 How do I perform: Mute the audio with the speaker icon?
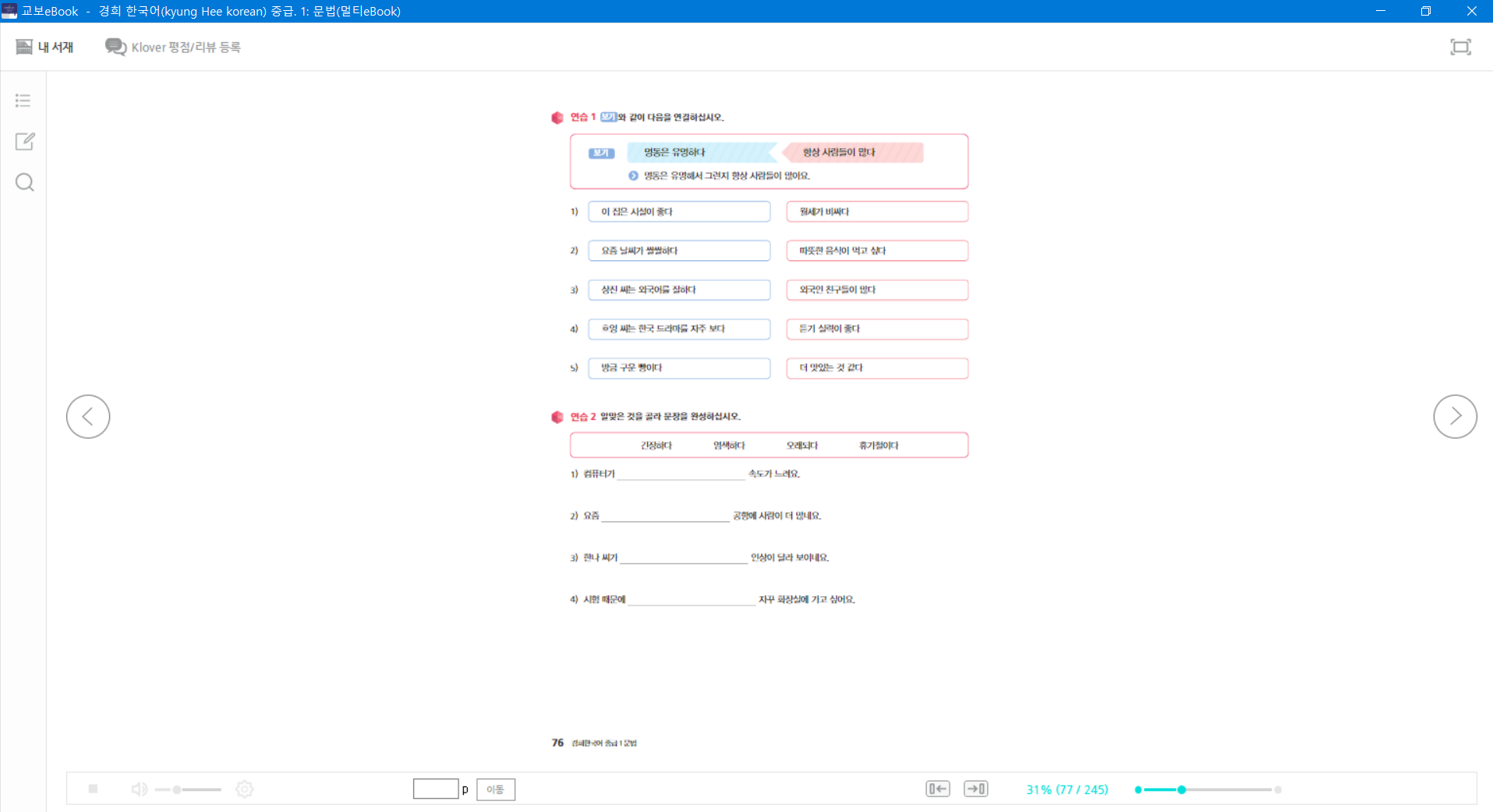[140, 789]
